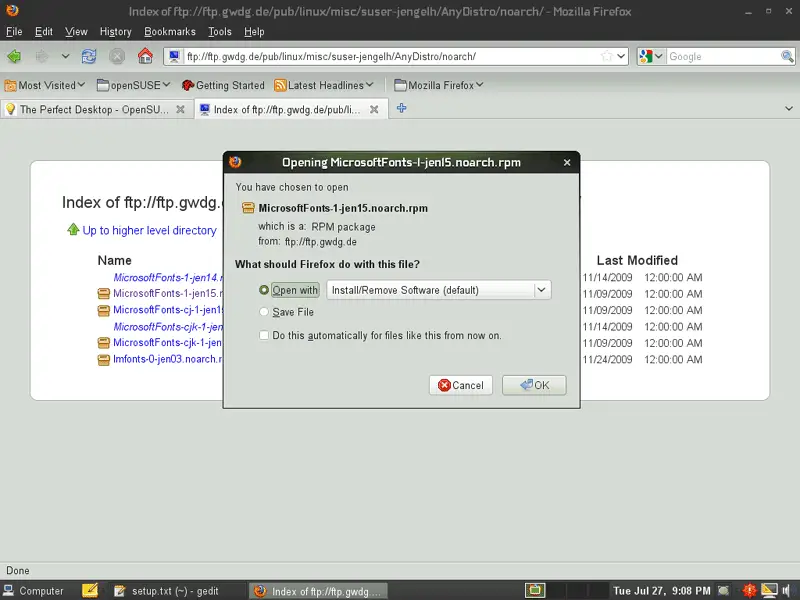Click the yellow notes icon in taskbar
Screen dimensions: 800x600
90,590
